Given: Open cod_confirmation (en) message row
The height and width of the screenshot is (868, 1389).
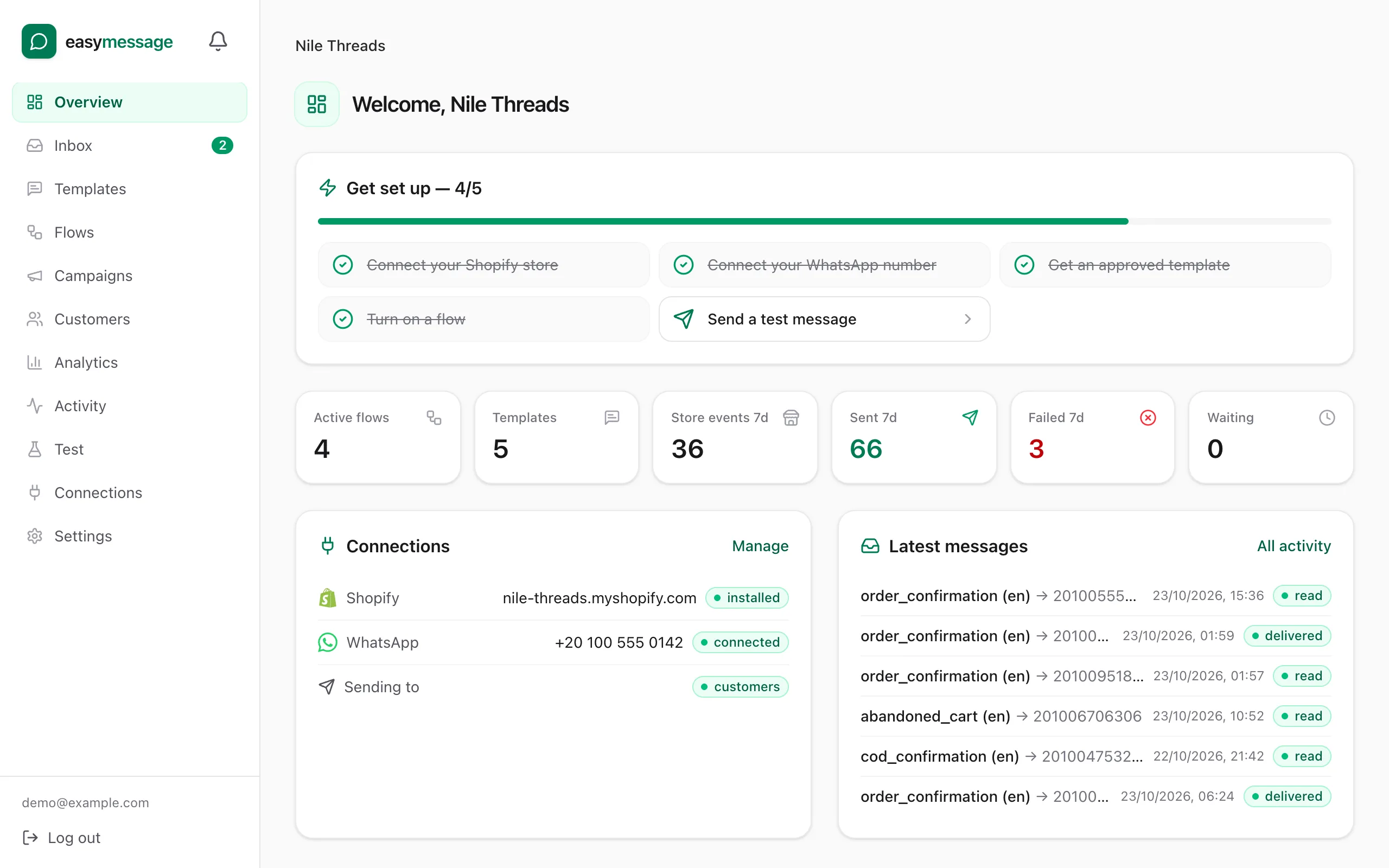Looking at the screenshot, I should 1095,756.
